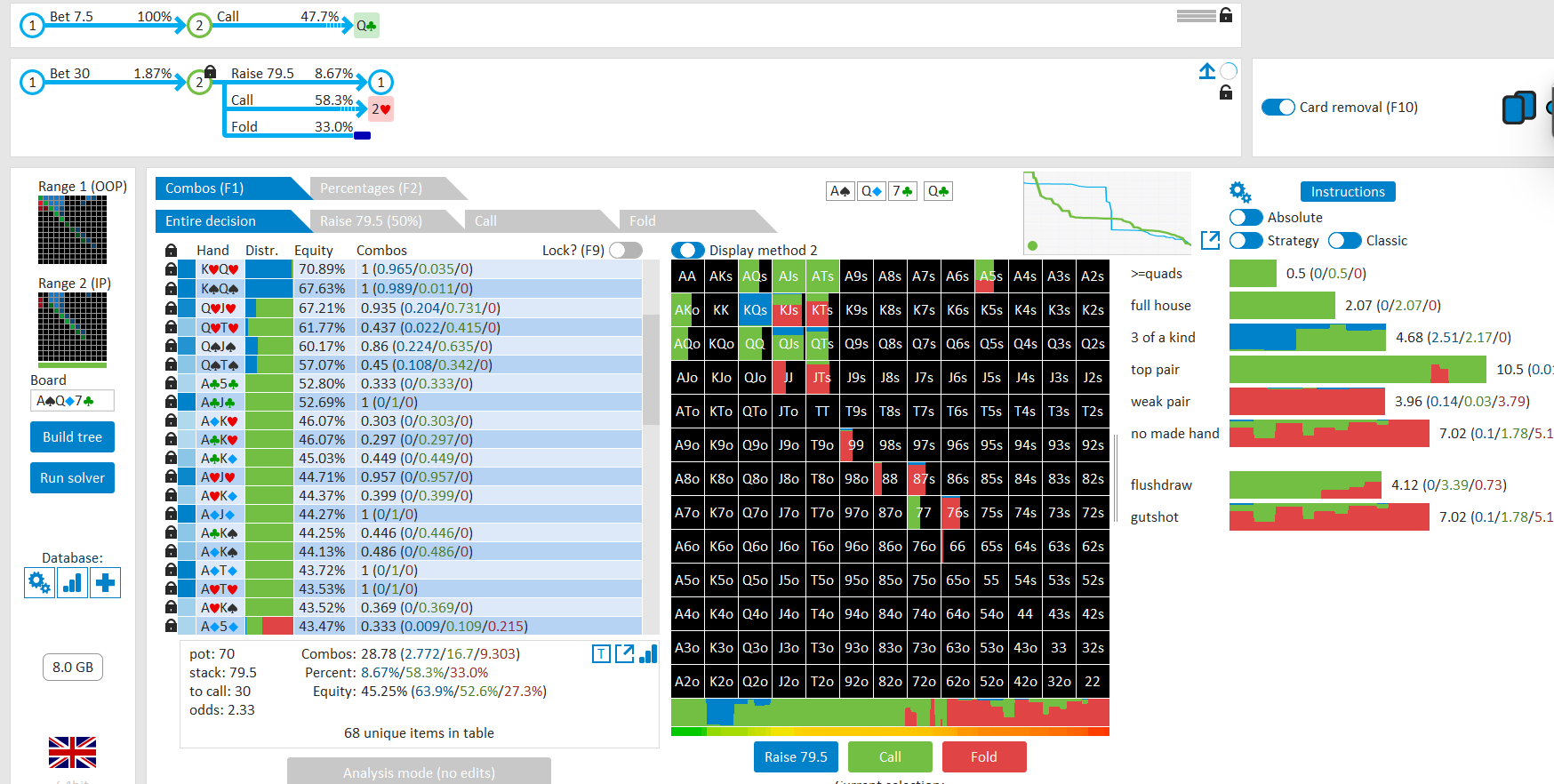The height and width of the screenshot is (784, 1554).
Task: Click the Equity column header
Action: coord(314,251)
